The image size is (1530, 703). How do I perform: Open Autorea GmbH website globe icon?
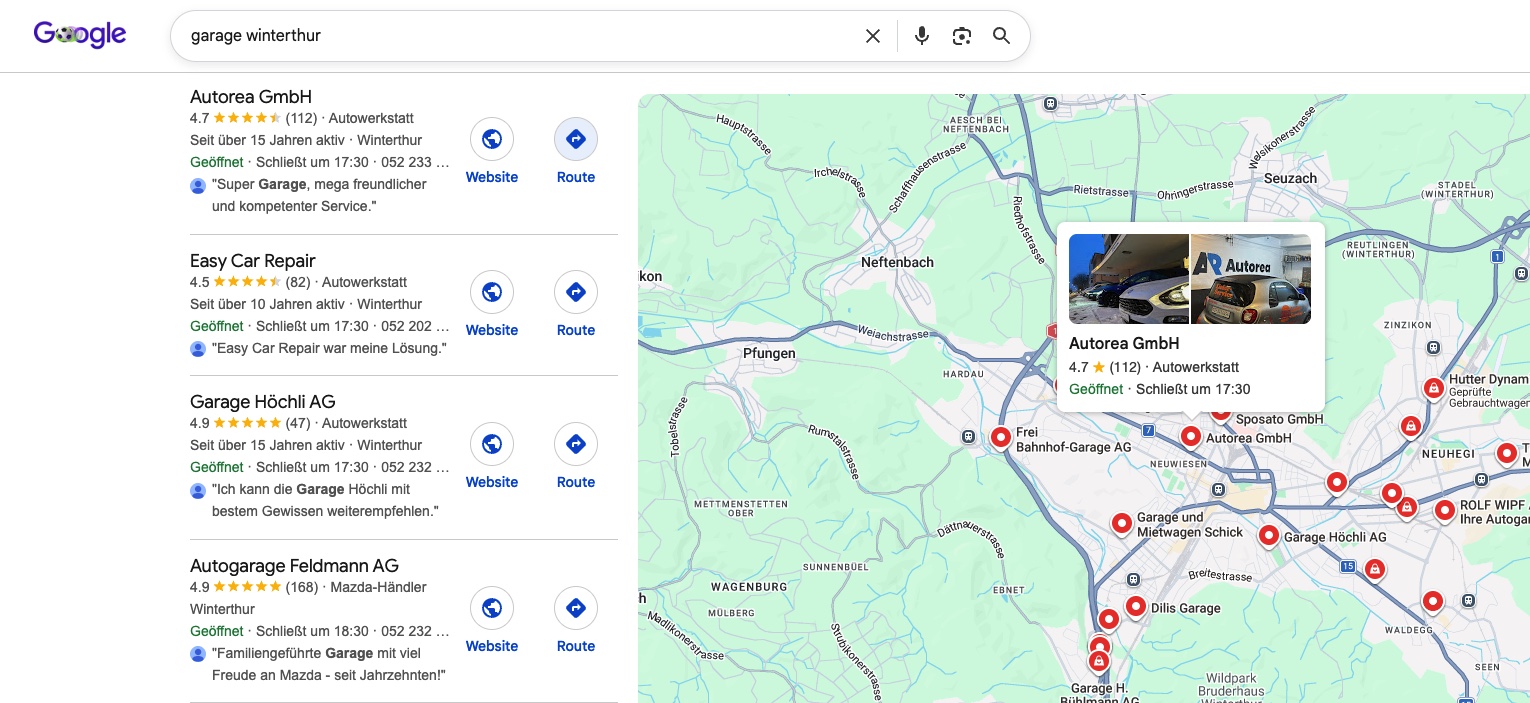point(492,140)
